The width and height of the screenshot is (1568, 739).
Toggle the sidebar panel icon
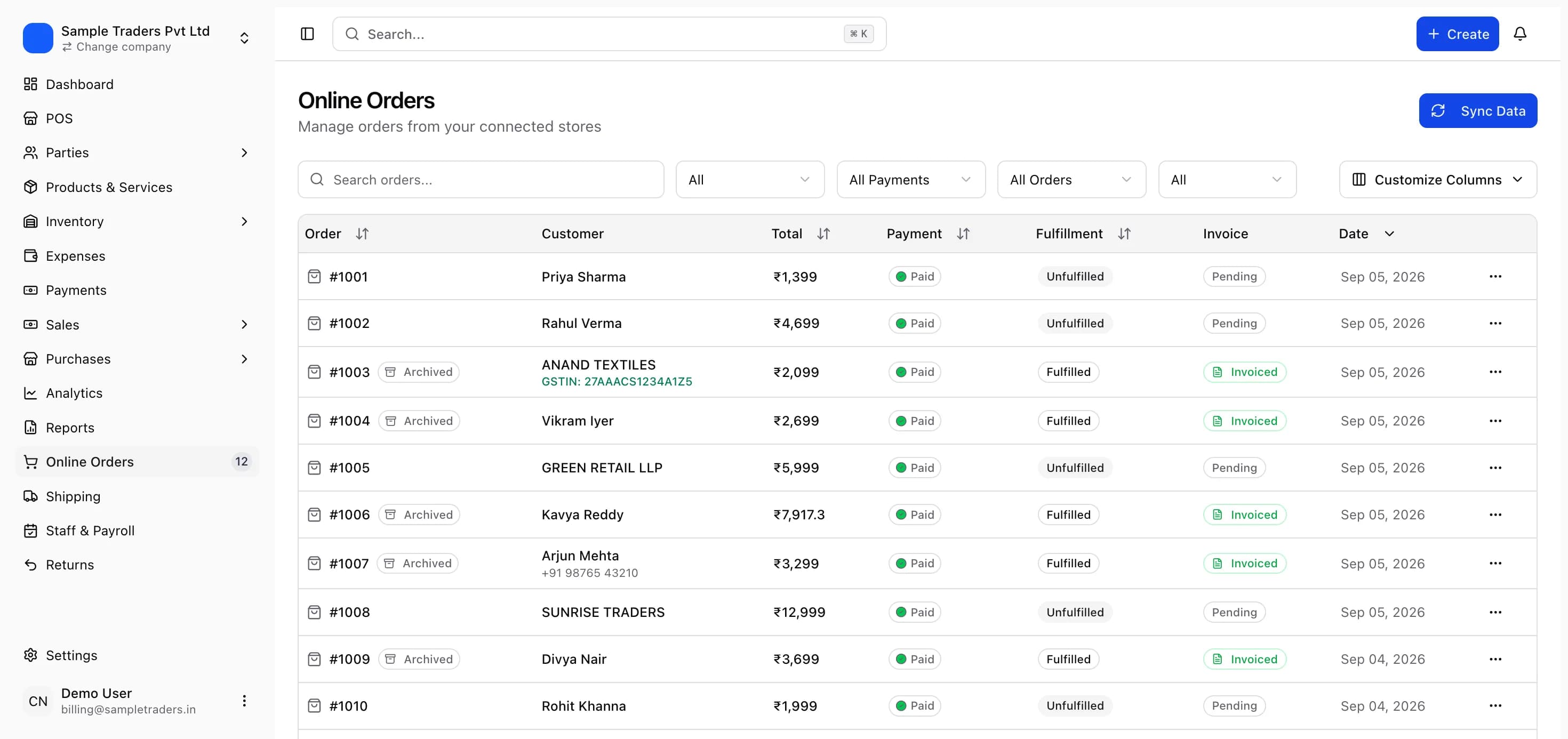pyautogui.click(x=307, y=34)
